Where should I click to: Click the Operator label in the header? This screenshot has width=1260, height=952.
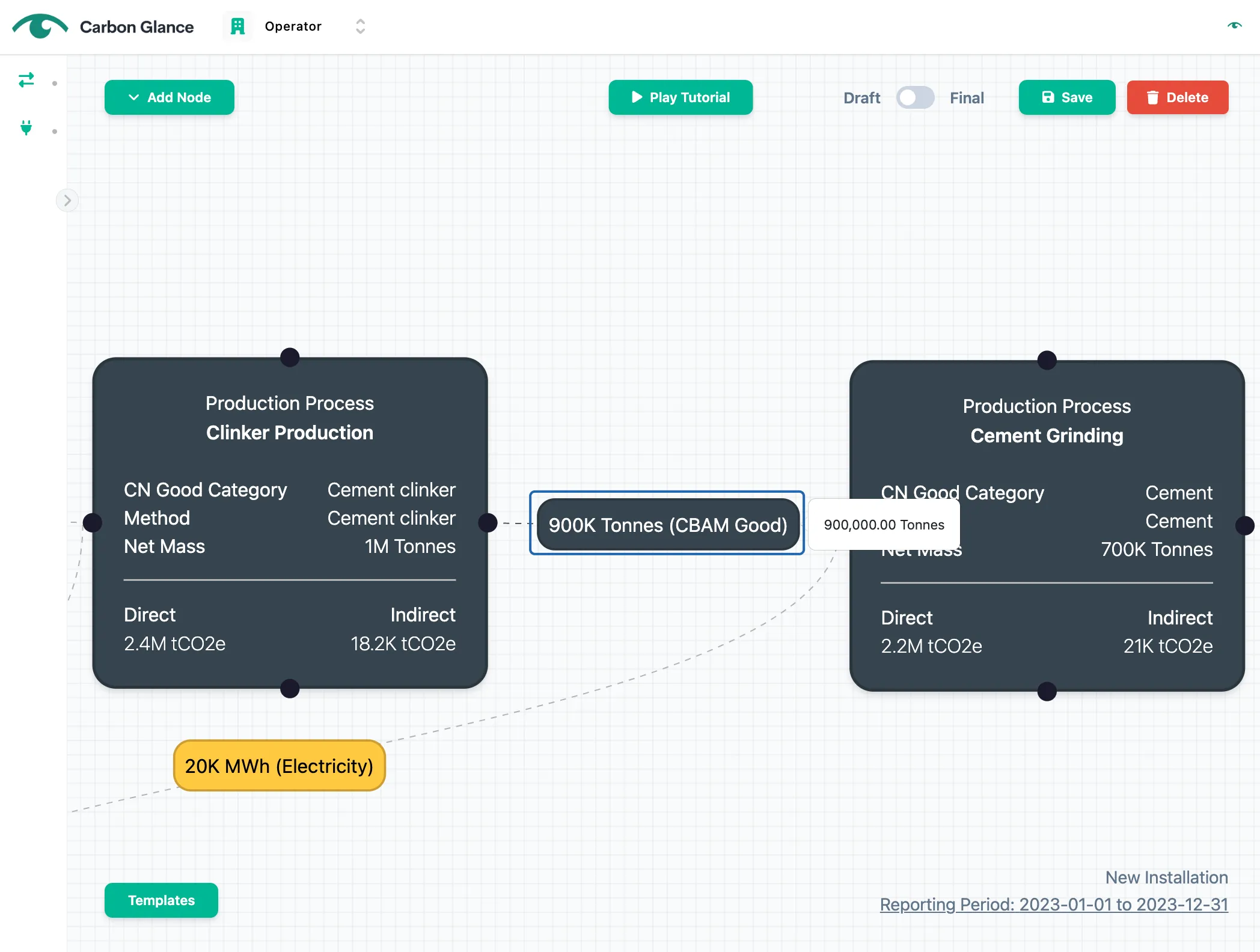[x=293, y=26]
